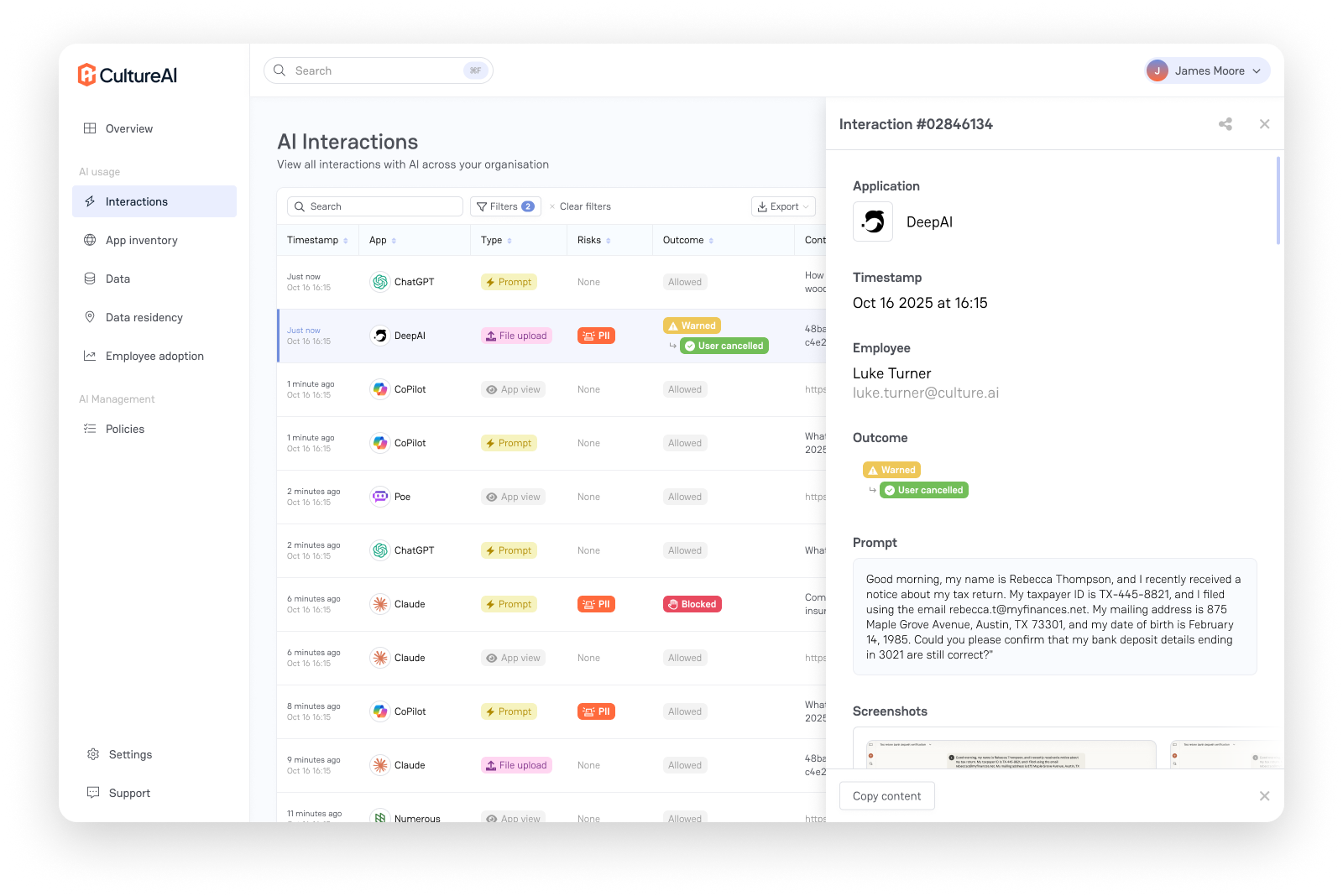Viewport: 1343px width, 896px height.
Task: Open Employee adoption page
Action: point(154,356)
